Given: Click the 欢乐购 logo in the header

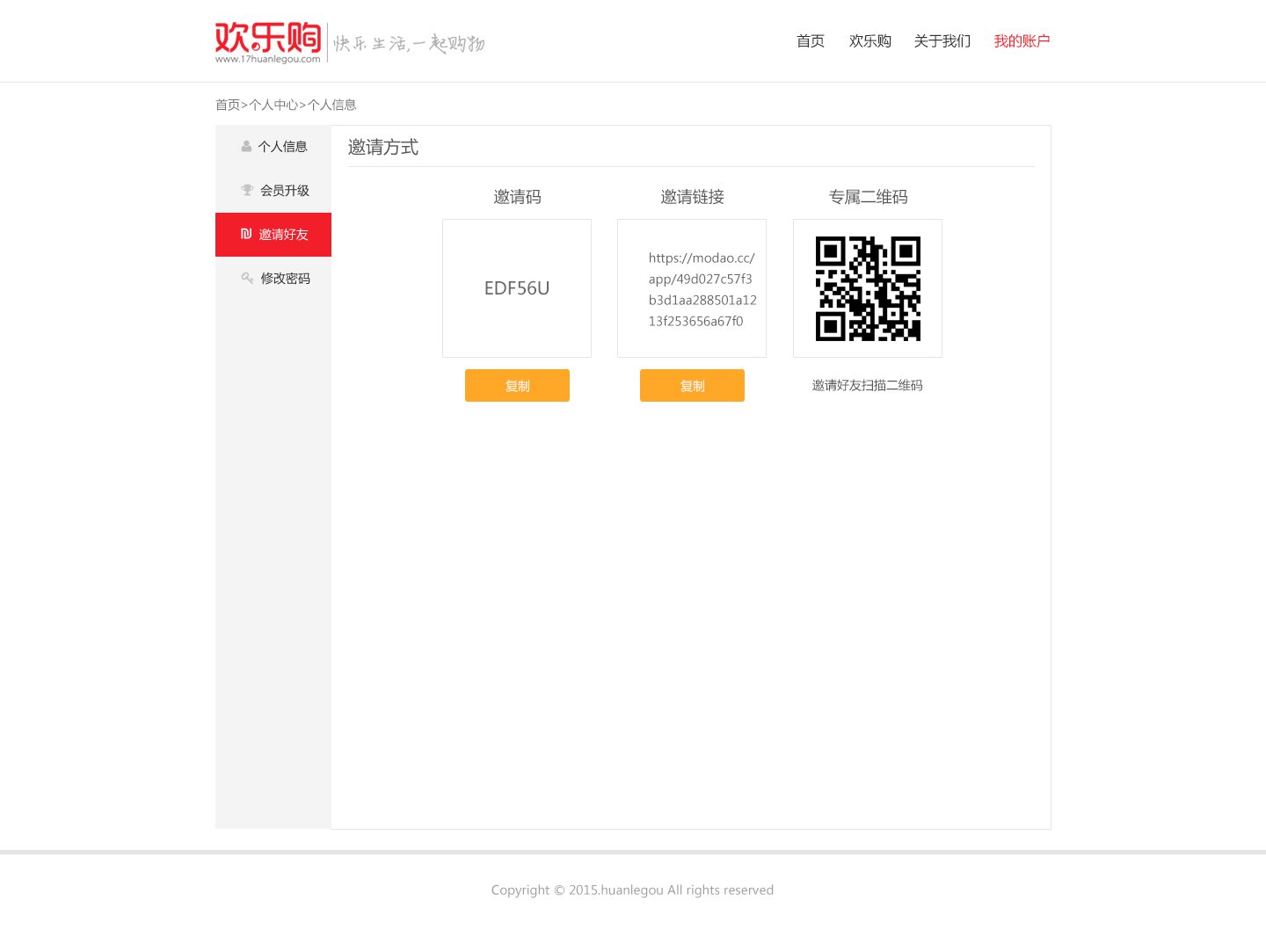Looking at the screenshot, I should [268, 42].
